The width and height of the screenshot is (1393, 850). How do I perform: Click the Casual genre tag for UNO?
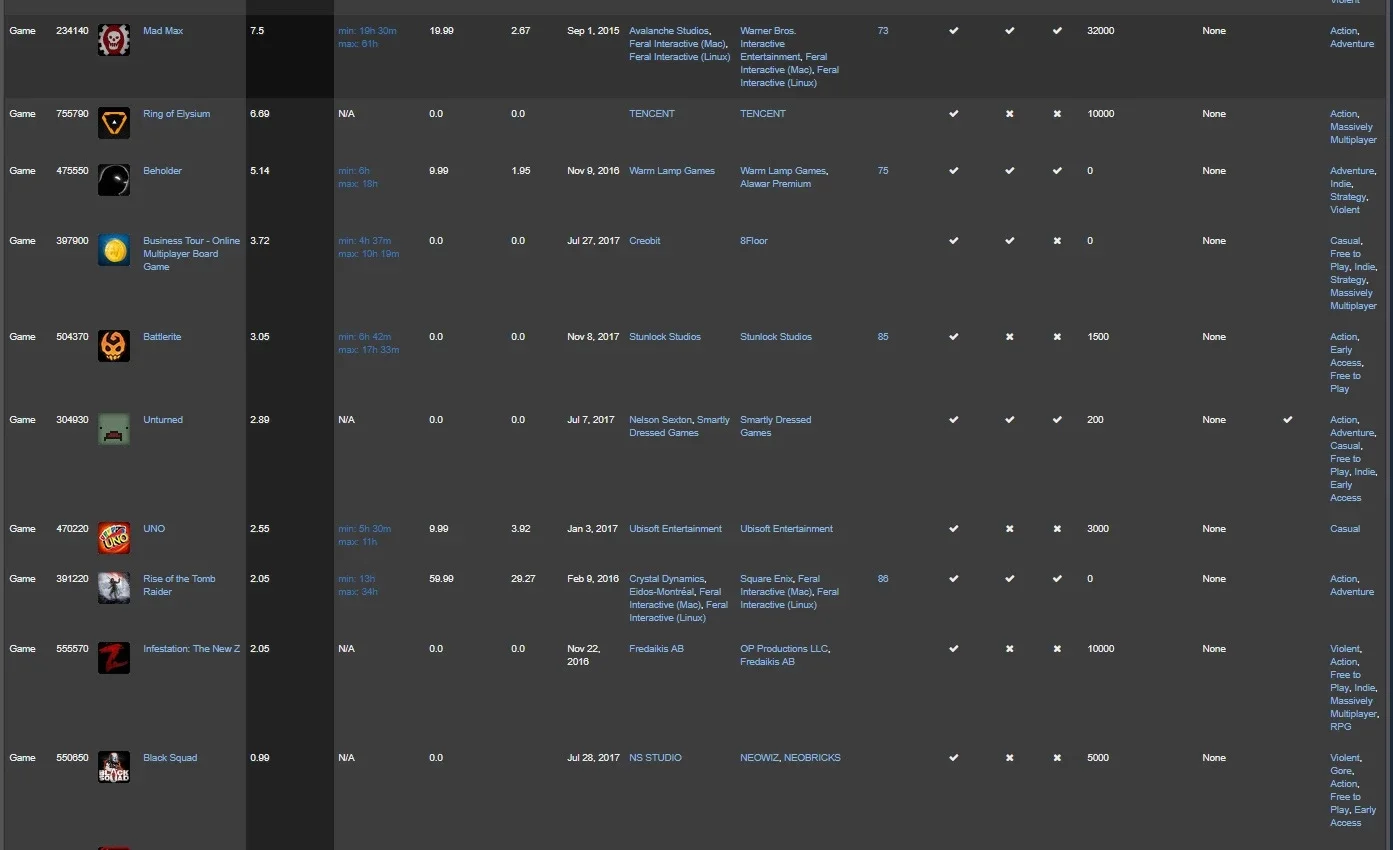pyautogui.click(x=1345, y=529)
